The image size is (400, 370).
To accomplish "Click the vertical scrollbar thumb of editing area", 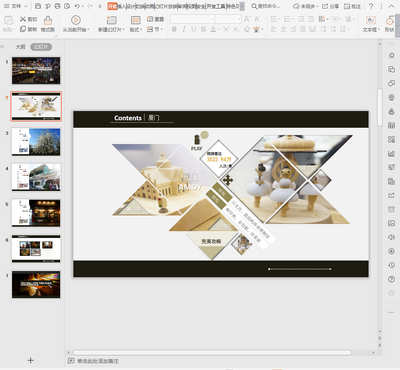I will [380, 107].
